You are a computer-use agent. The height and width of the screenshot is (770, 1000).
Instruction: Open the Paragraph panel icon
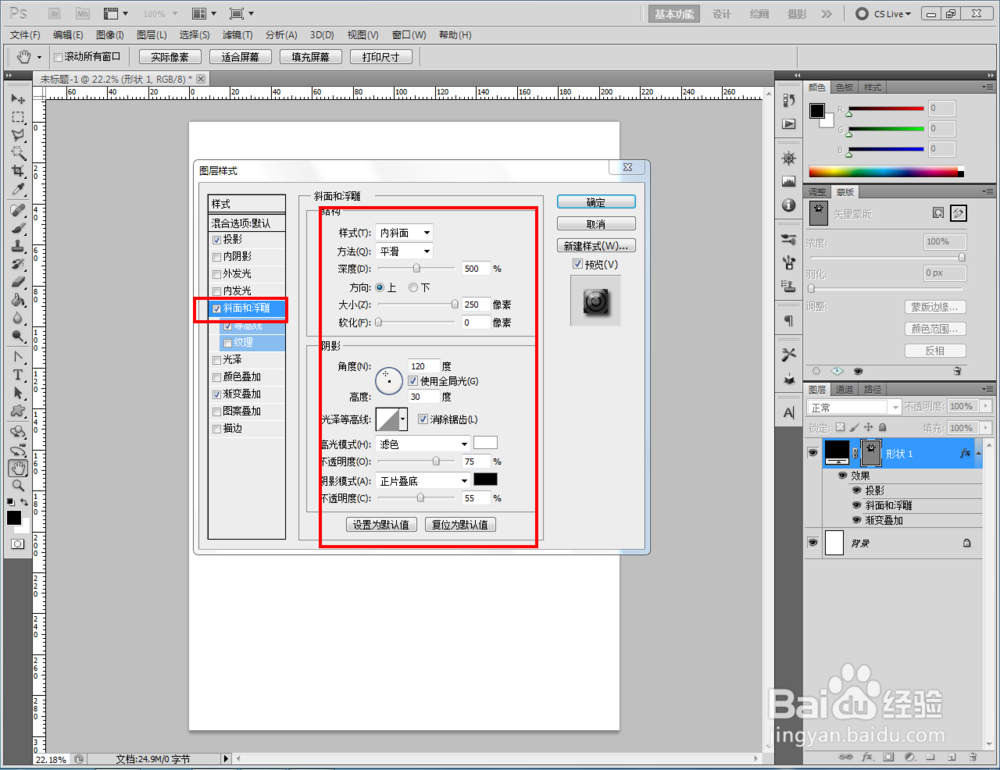[789, 320]
